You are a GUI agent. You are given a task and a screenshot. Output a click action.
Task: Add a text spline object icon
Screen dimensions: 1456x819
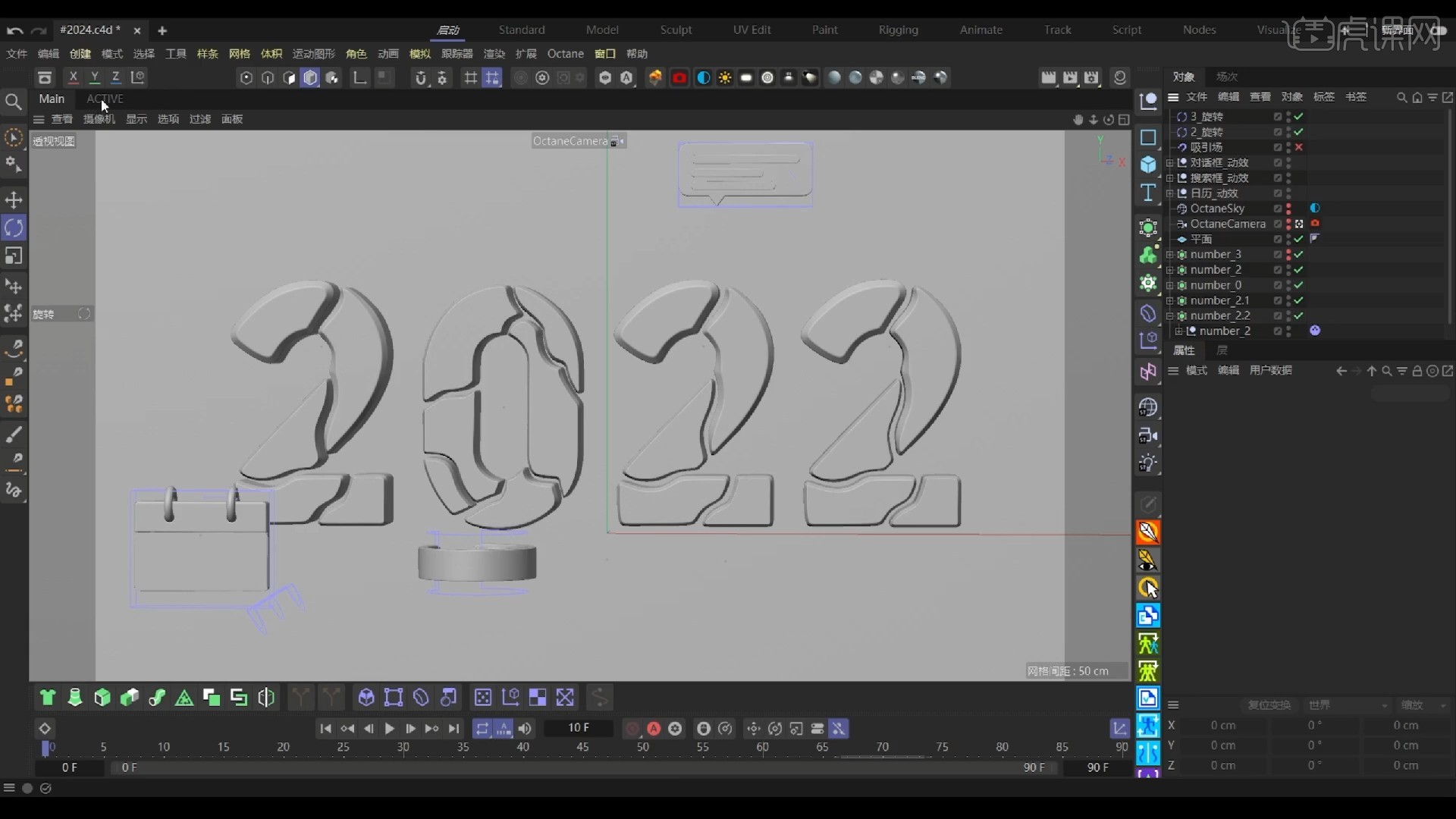[1148, 193]
